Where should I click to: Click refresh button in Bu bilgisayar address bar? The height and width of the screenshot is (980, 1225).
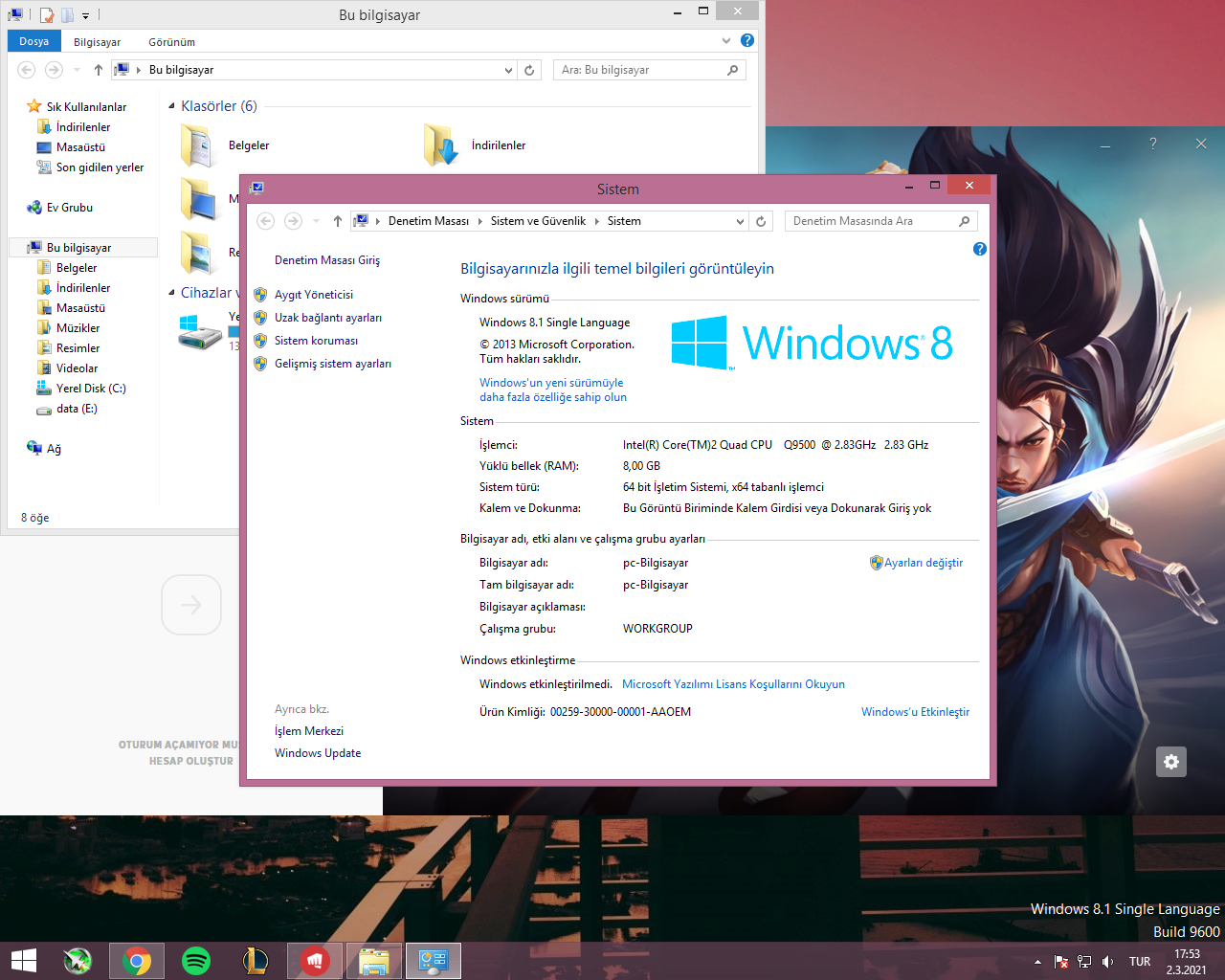click(x=529, y=70)
